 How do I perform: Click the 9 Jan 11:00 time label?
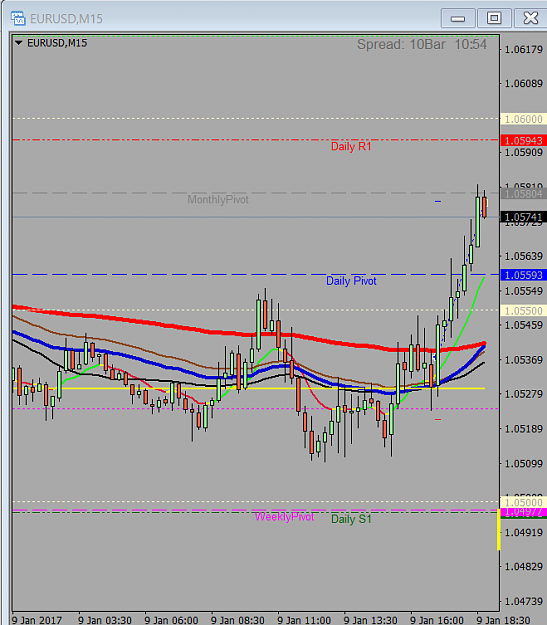coord(304,620)
